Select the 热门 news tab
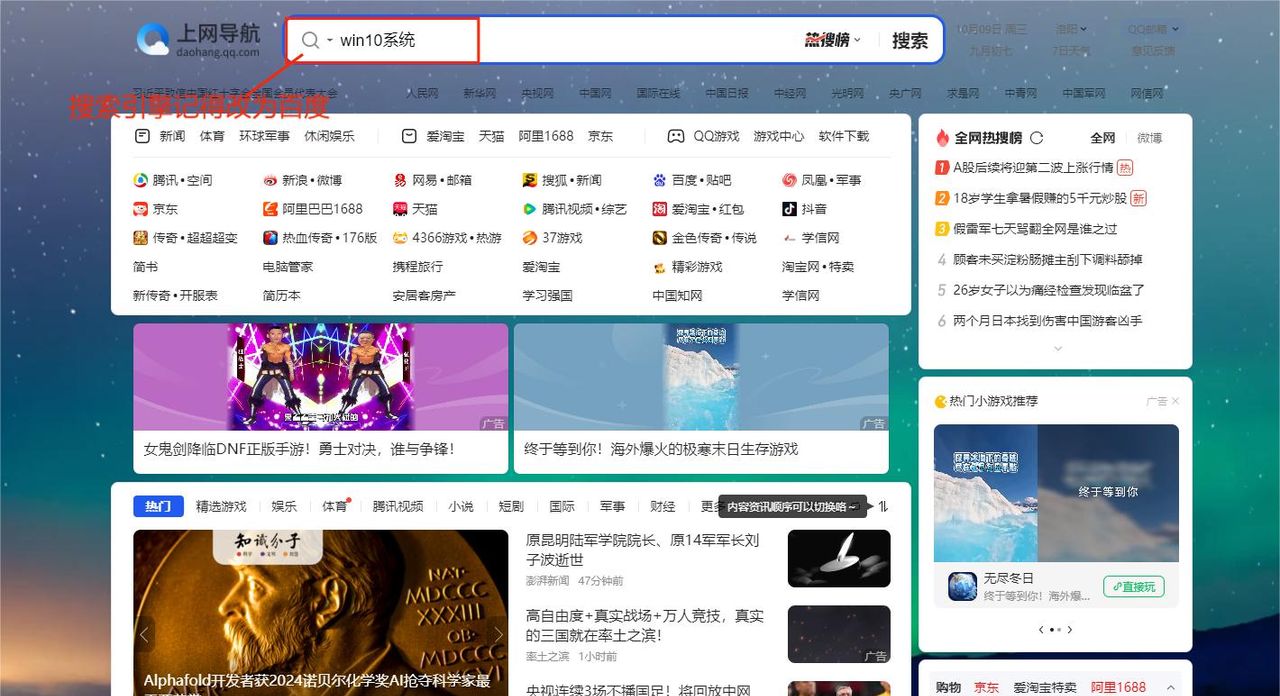 [158, 507]
